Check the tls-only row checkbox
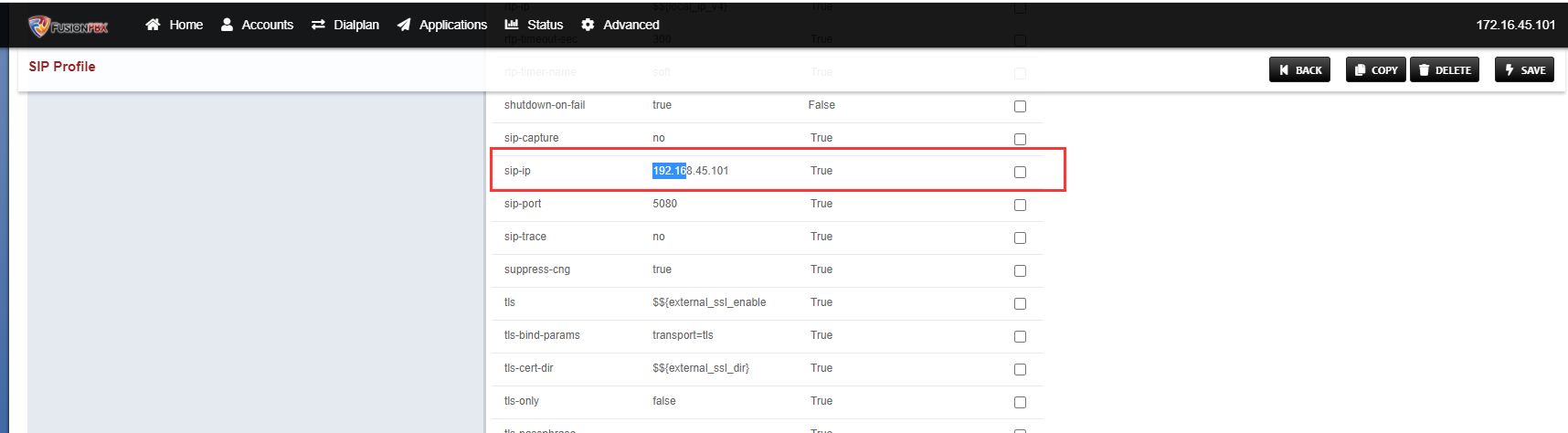This screenshot has width=1568, height=433. coord(1020,402)
